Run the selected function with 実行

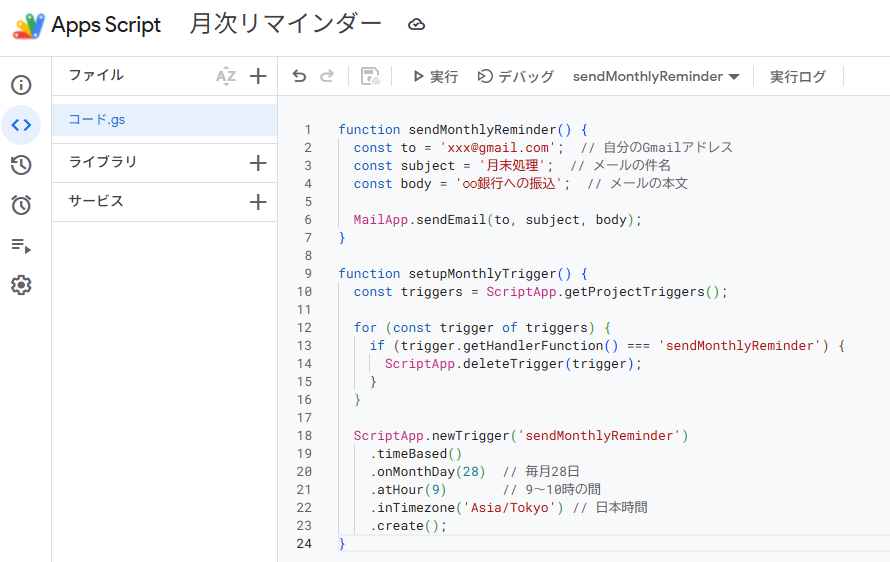(x=435, y=76)
